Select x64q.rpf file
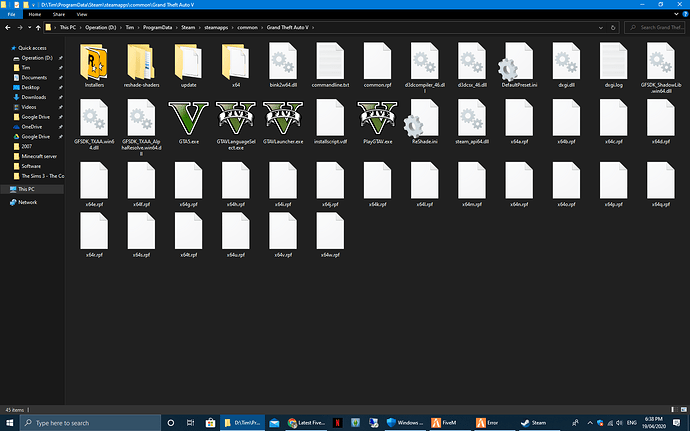The height and width of the screenshot is (431, 690). coord(661,185)
